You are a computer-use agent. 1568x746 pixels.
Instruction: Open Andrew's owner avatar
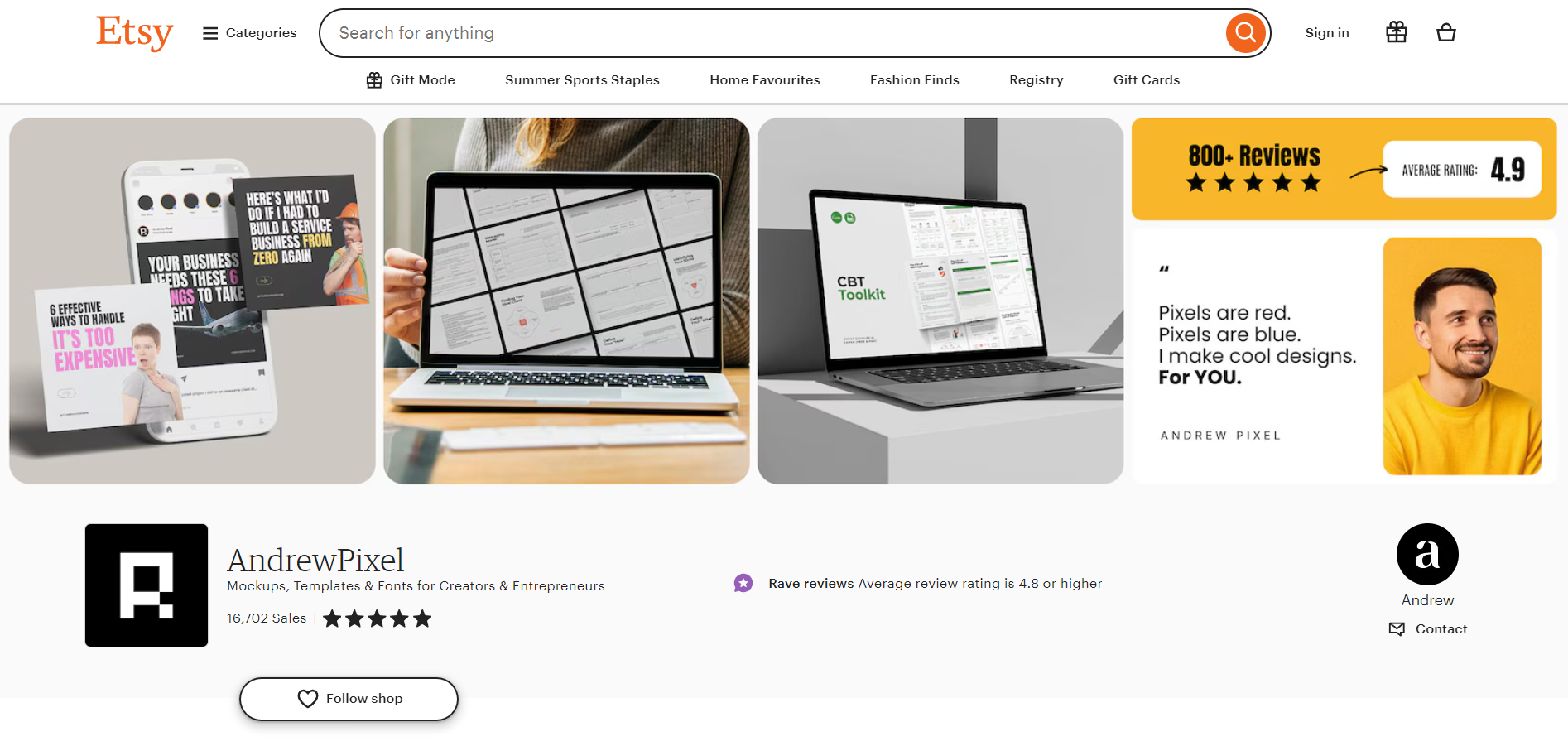[1427, 554]
